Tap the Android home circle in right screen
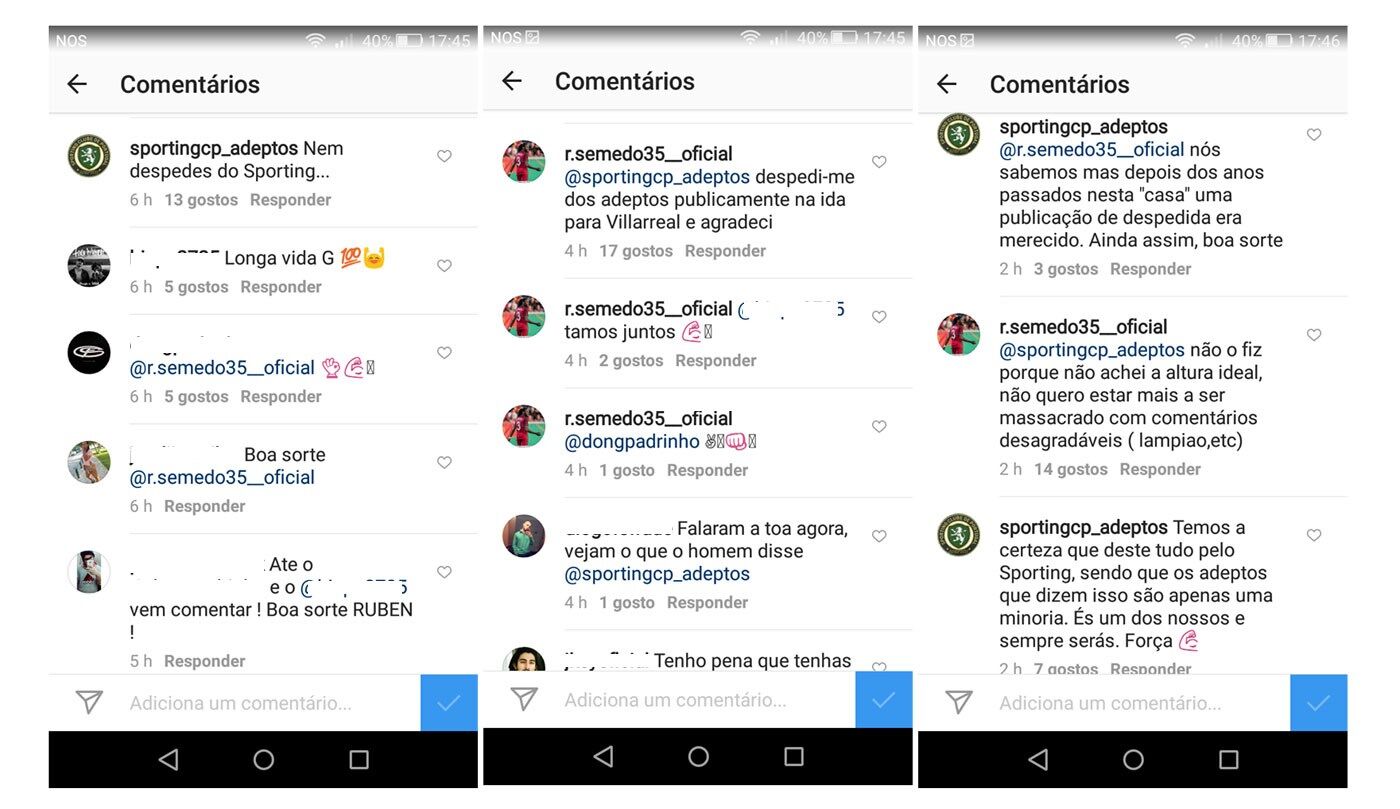 [1133, 760]
